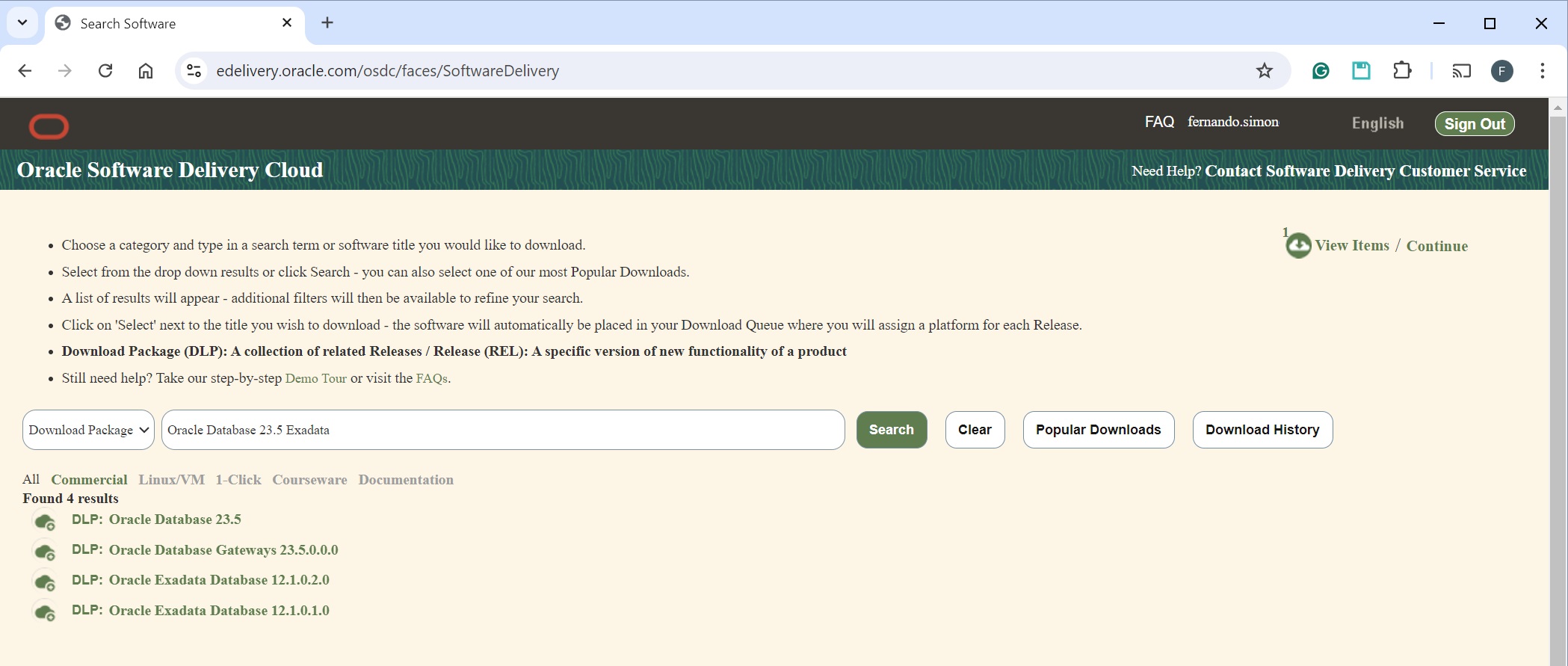This screenshot has width=1568, height=666.
Task: Add Oracle Database Gateways 23.5.0.0.0 cloud icon
Action: coord(46,552)
